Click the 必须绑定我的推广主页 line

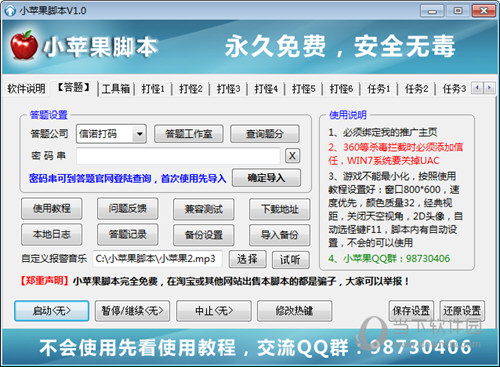[x=383, y=132]
